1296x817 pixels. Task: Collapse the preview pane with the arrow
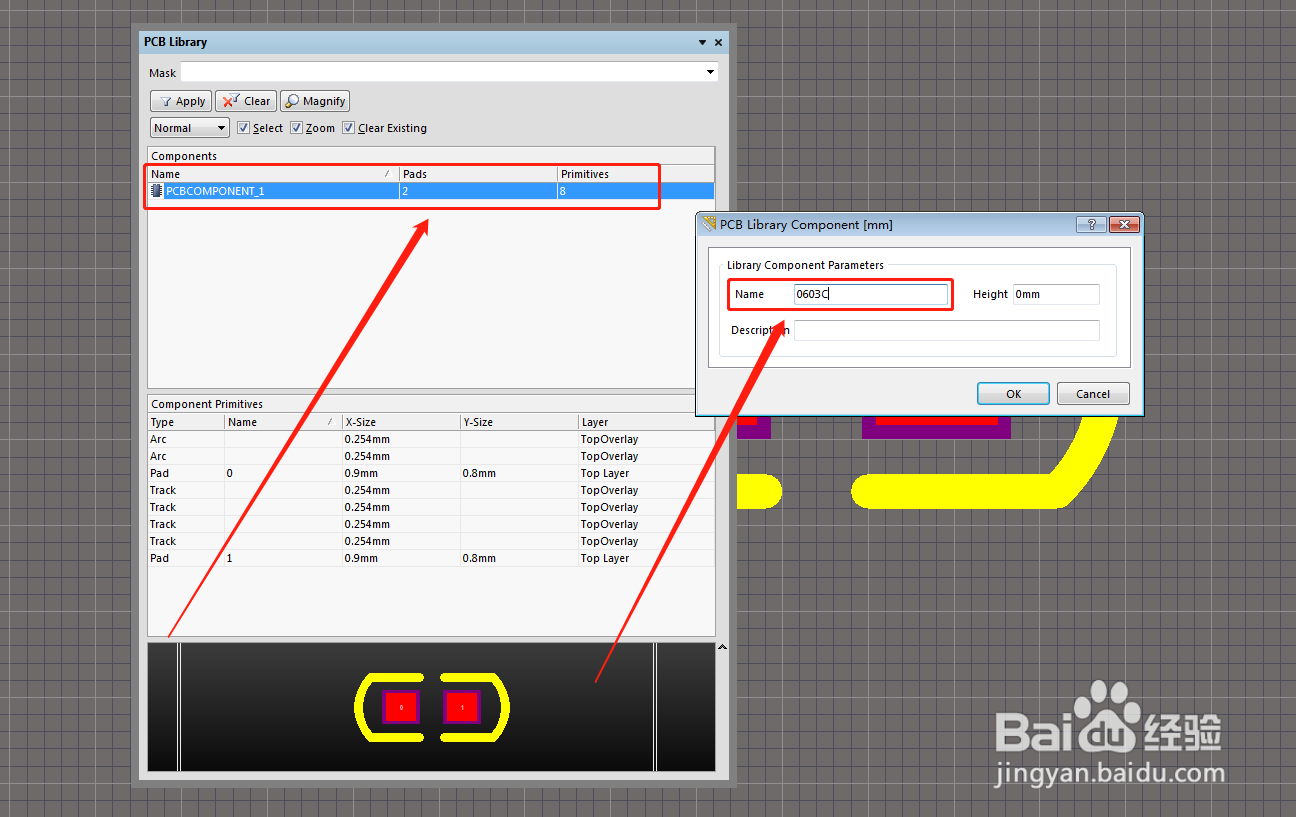(722, 648)
